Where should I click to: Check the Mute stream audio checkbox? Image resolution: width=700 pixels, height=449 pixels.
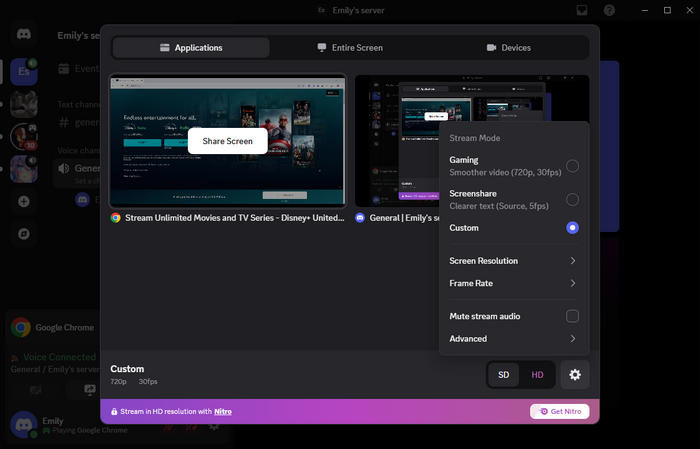pyautogui.click(x=572, y=316)
